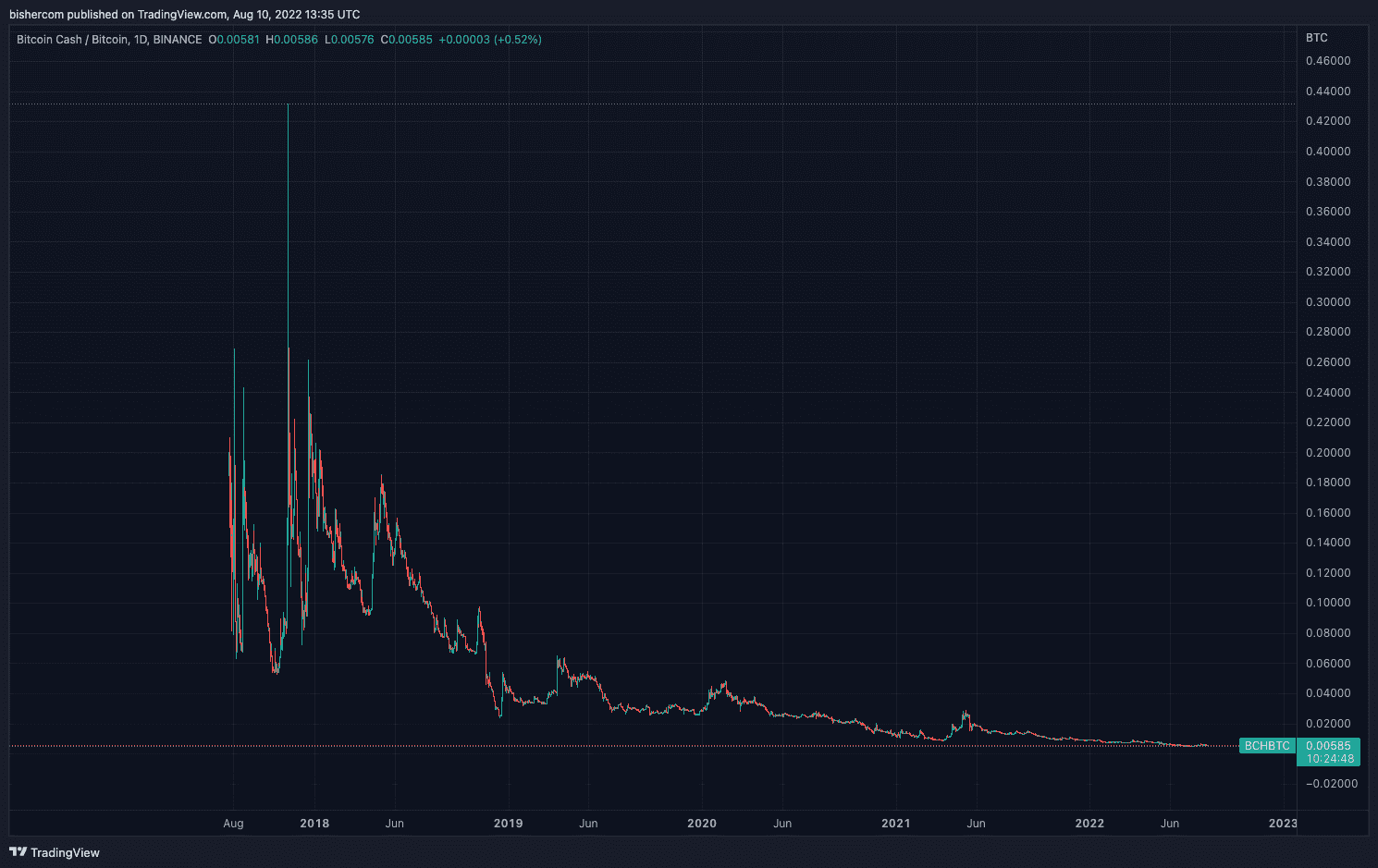Click the open value O0.00581 in legend

(x=234, y=40)
